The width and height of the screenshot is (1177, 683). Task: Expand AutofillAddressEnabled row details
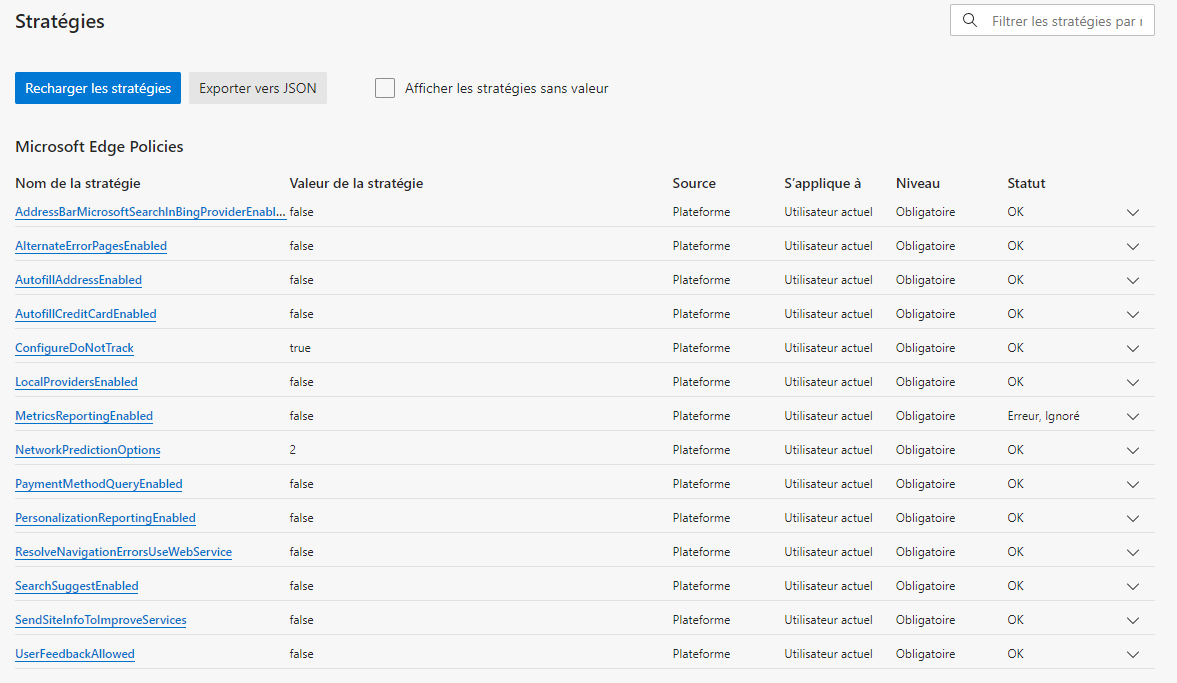[1133, 281]
